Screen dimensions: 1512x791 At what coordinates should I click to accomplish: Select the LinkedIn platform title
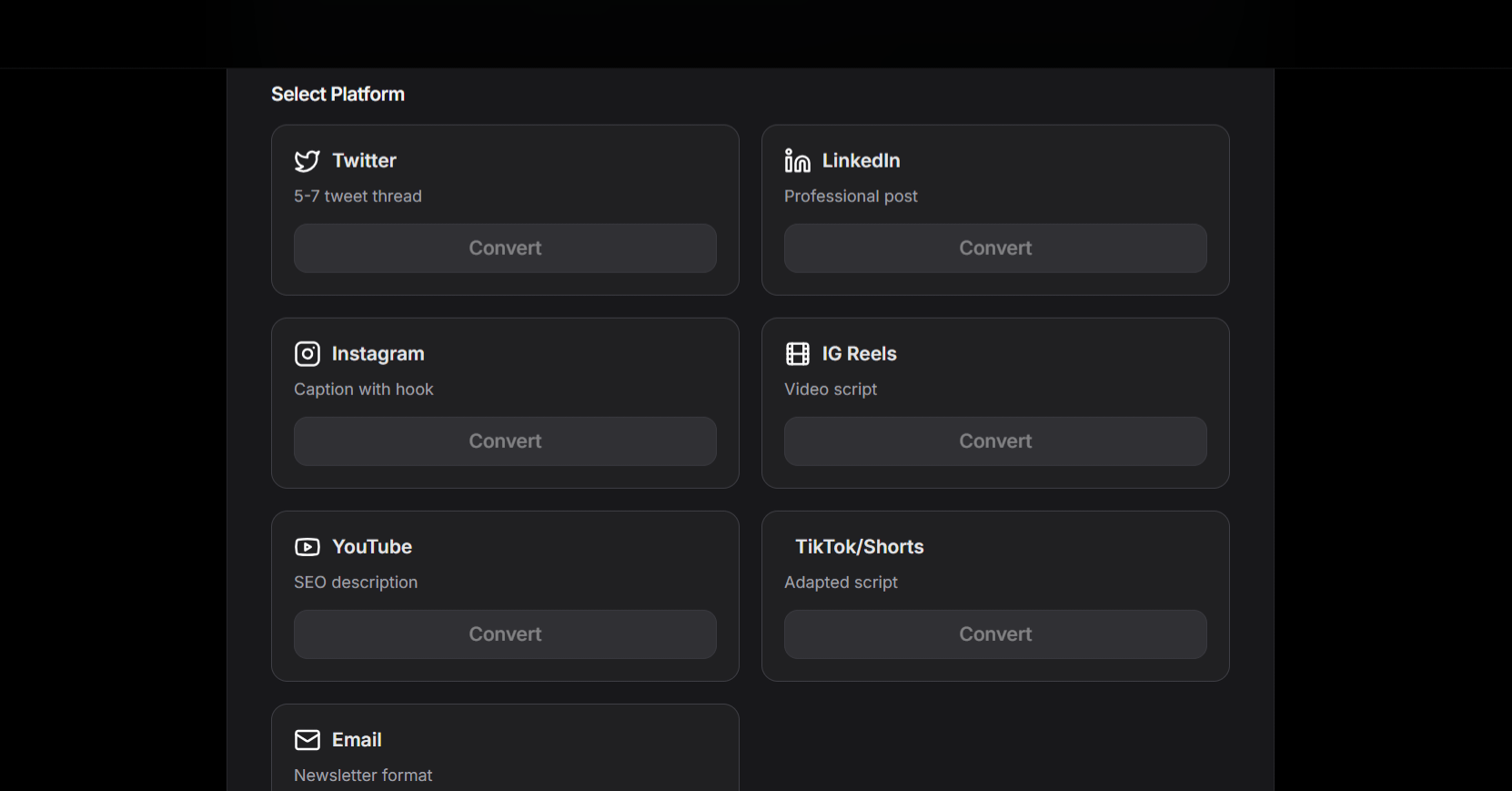pyautogui.click(x=861, y=161)
